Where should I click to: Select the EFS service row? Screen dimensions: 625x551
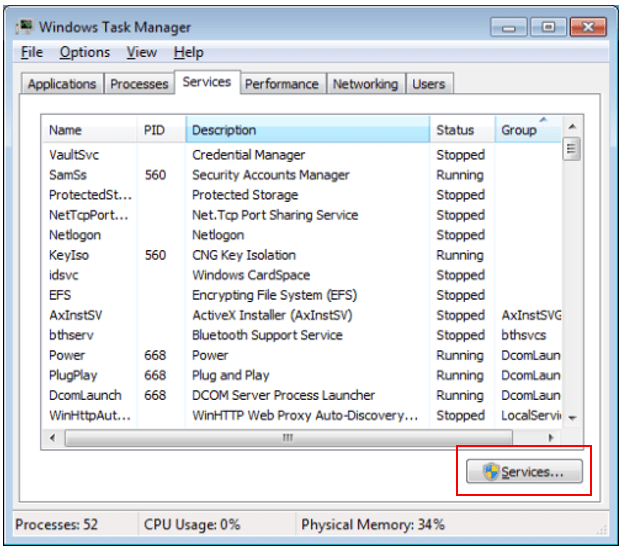[x=302, y=295]
